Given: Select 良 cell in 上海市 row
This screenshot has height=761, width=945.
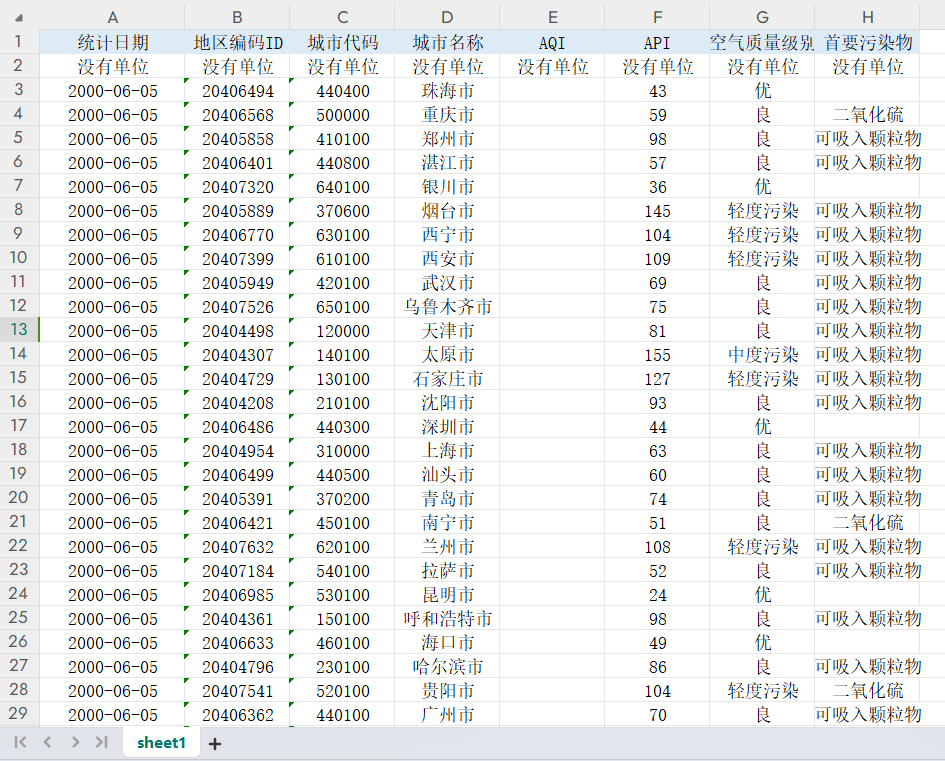Looking at the screenshot, I should click(762, 450).
